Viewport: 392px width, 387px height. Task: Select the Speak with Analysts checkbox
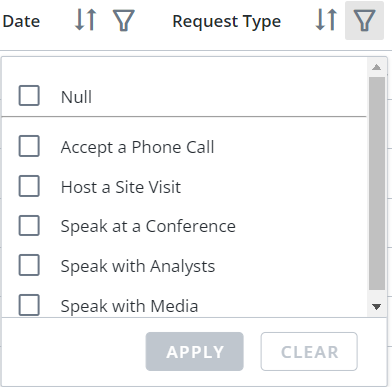coord(29,265)
